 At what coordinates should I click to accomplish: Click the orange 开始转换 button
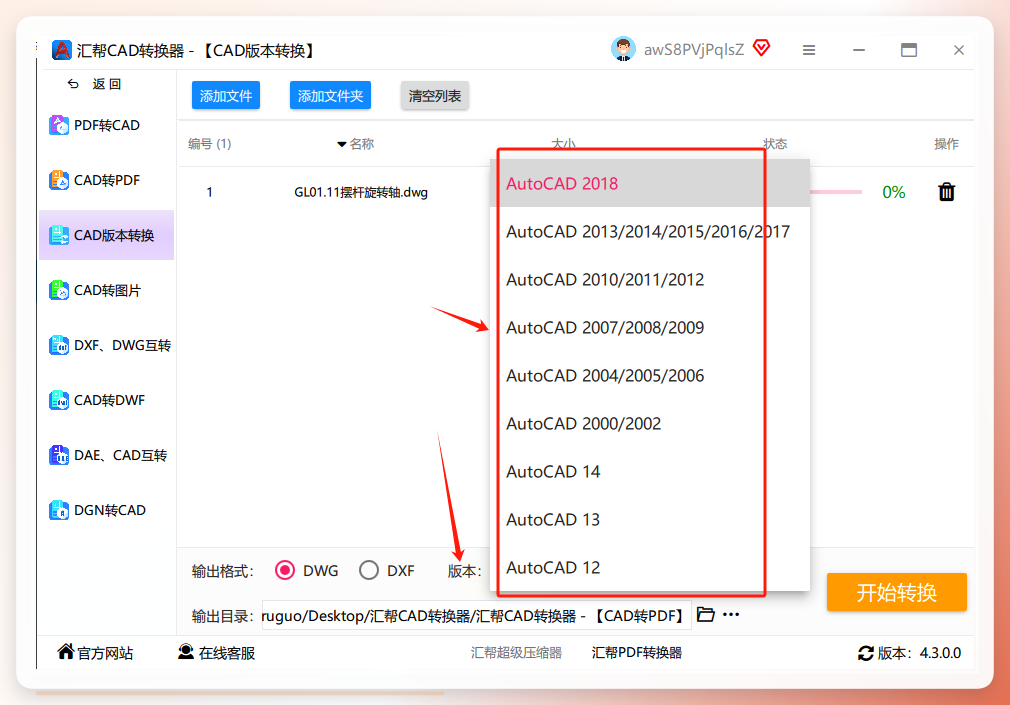click(x=897, y=592)
